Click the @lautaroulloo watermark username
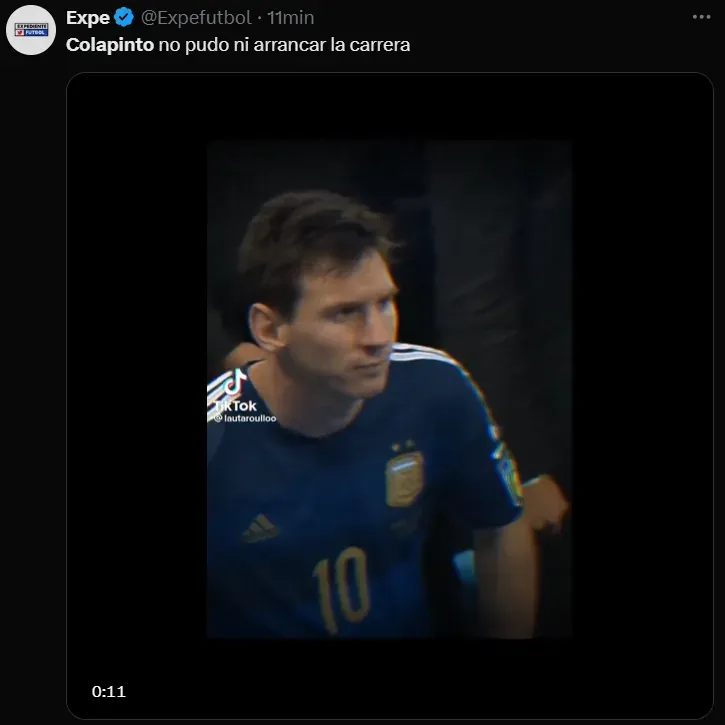The width and height of the screenshot is (725, 725). [x=245, y=418]
